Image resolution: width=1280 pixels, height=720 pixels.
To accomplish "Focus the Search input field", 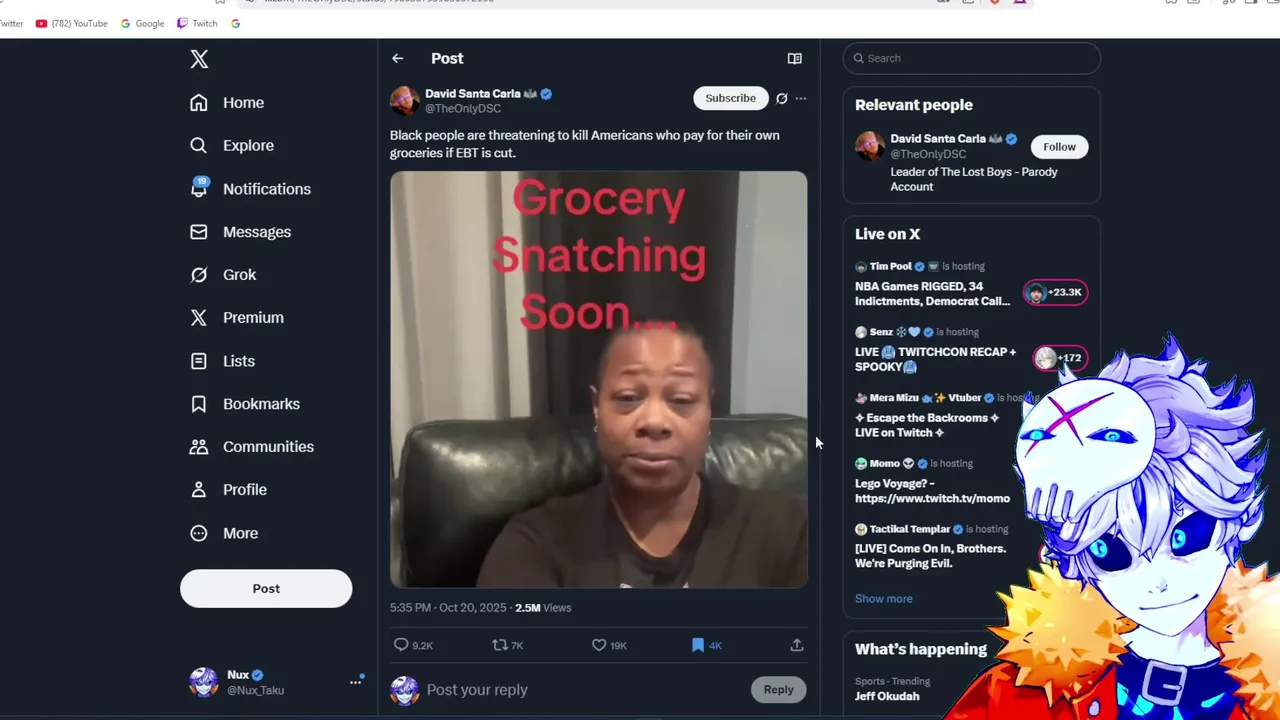I will pyautogui.click(x=971, y=58).
